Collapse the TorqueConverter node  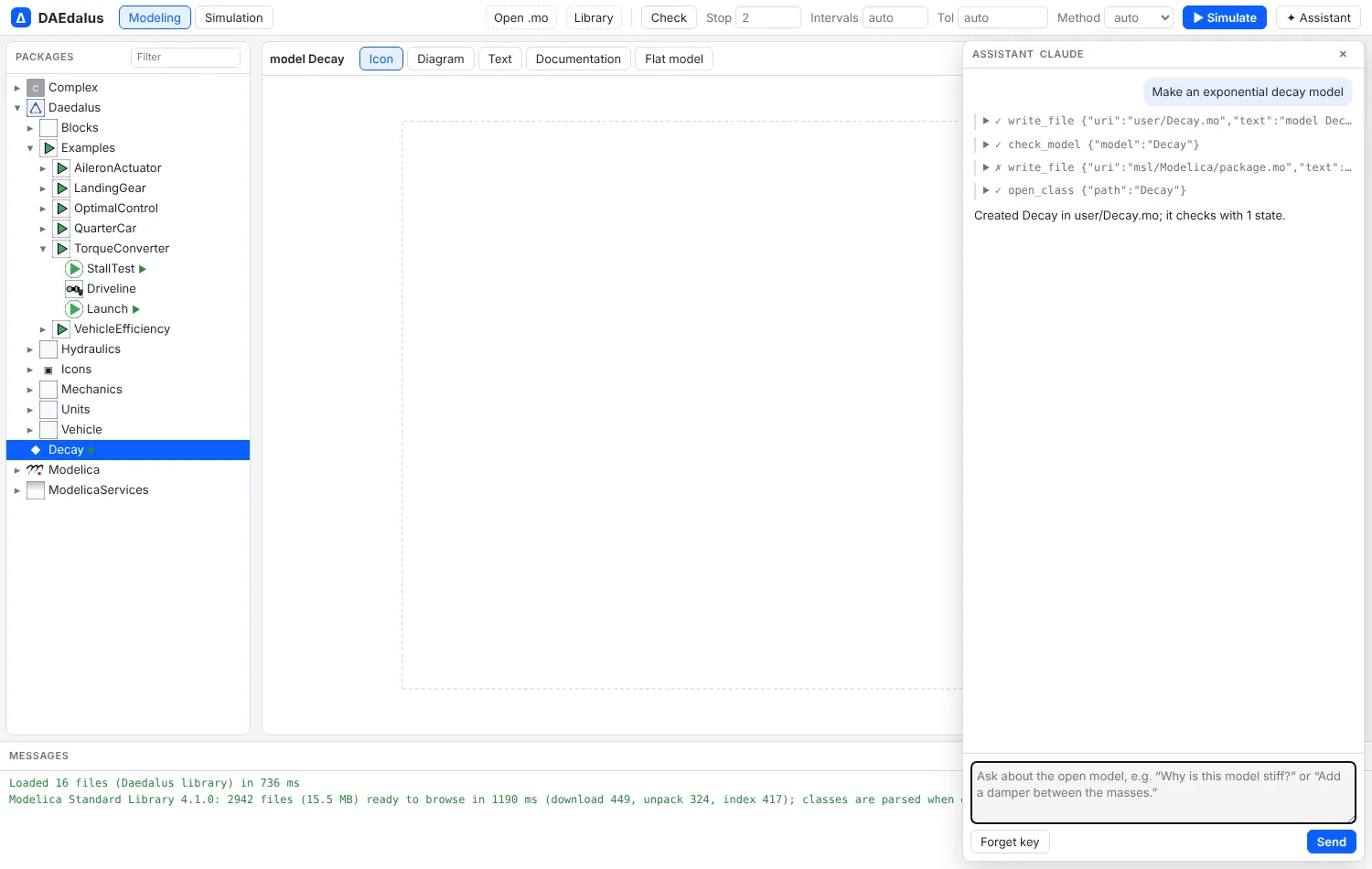click(43, 249)
